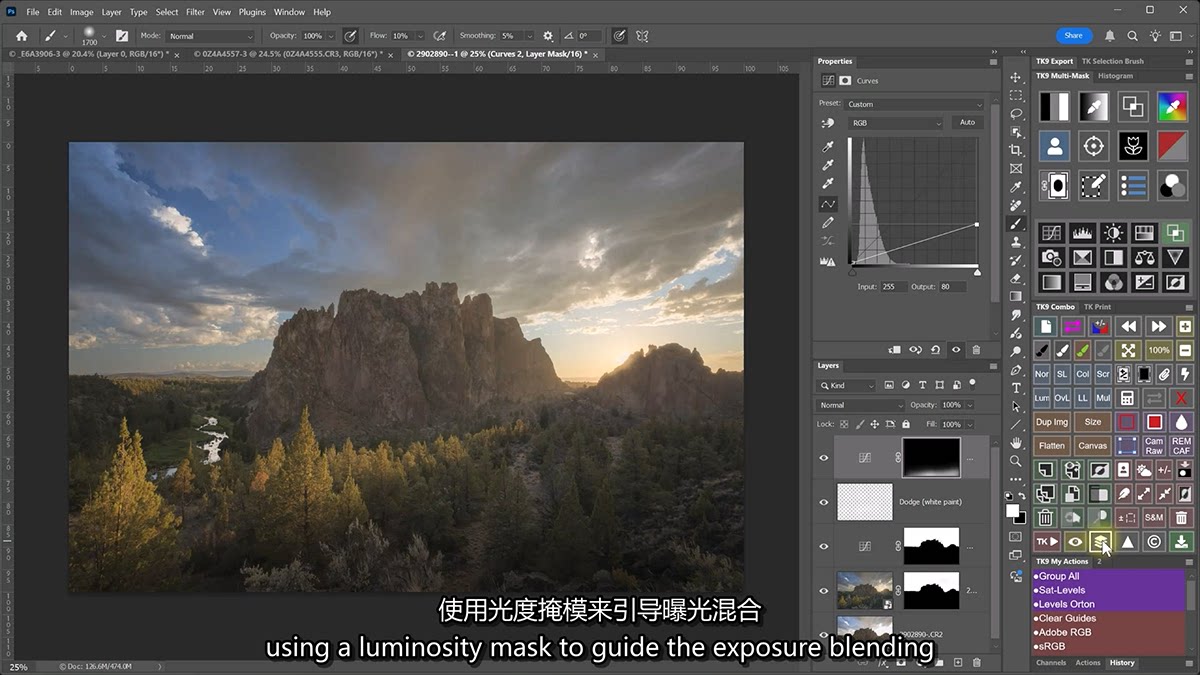Toggle visibility of the top Curves layer

click(x=824, y=458)
